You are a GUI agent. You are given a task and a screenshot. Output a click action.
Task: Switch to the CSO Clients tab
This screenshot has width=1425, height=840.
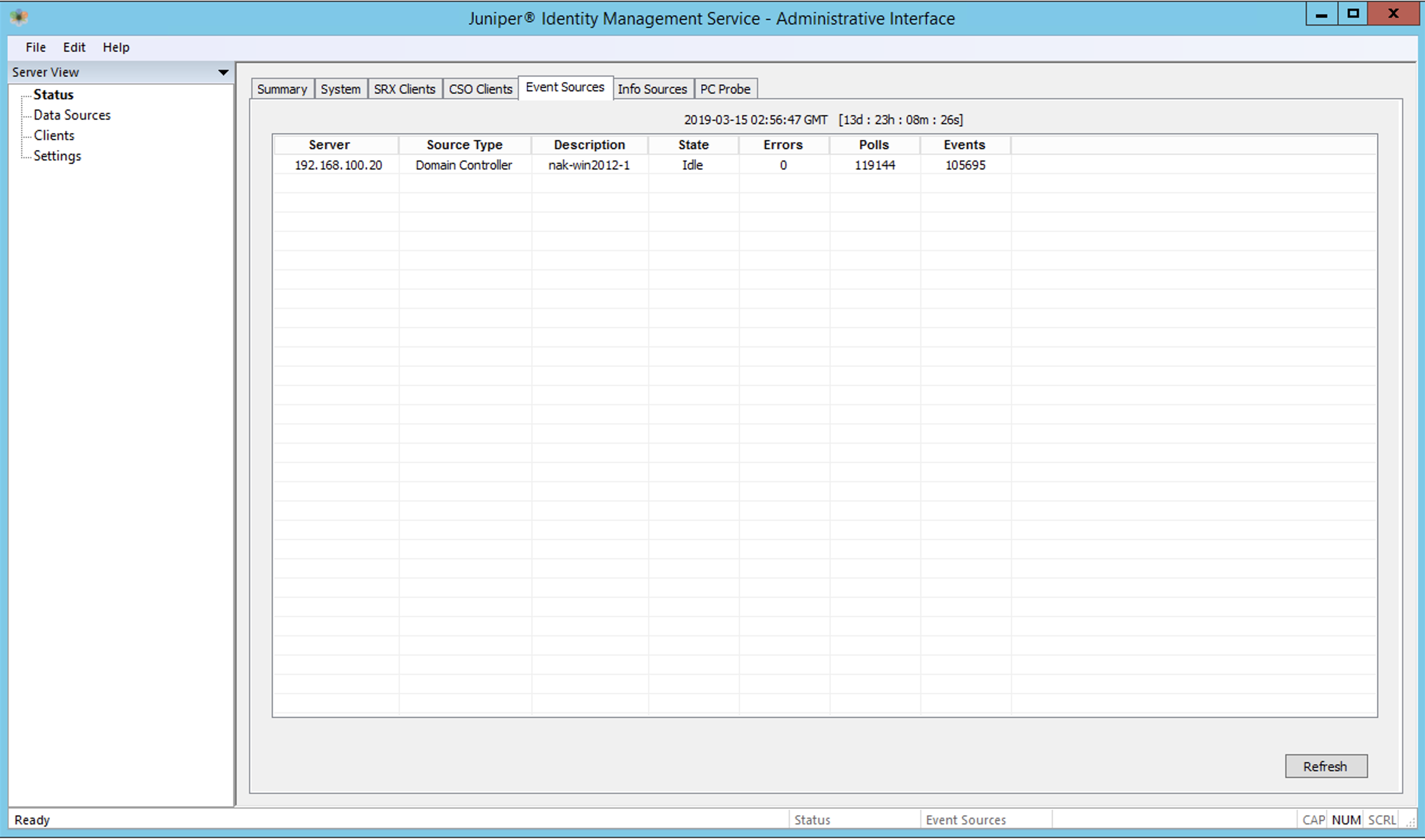[x=480, y=89]
